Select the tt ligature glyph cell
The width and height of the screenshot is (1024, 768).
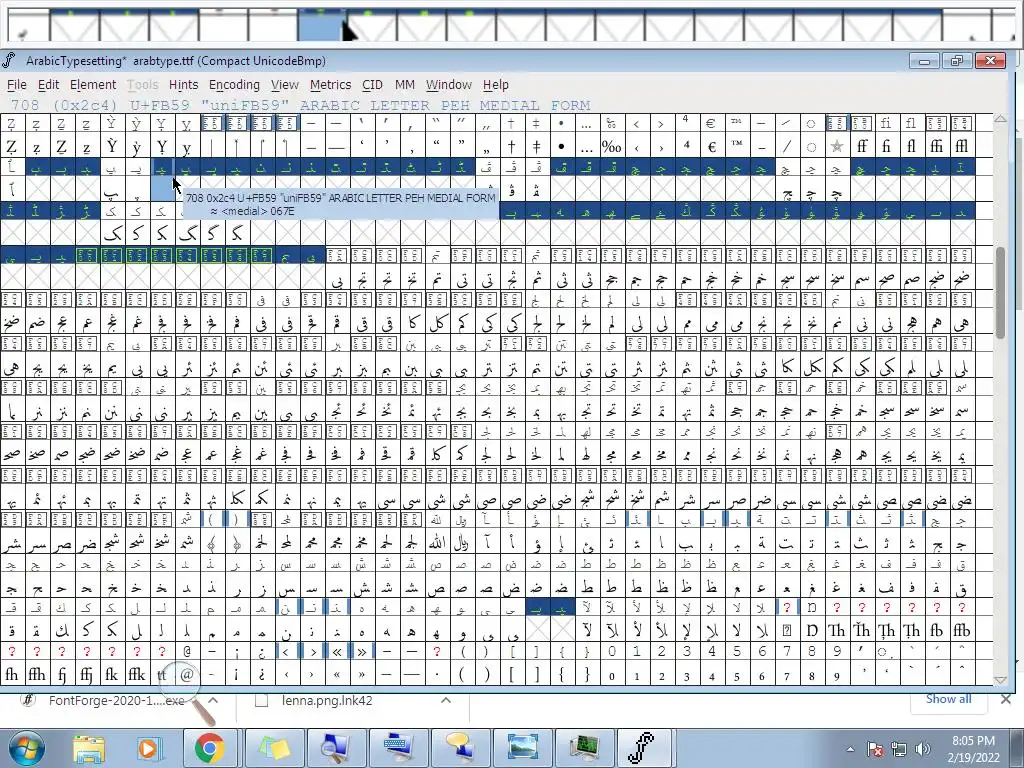(161, 674)
